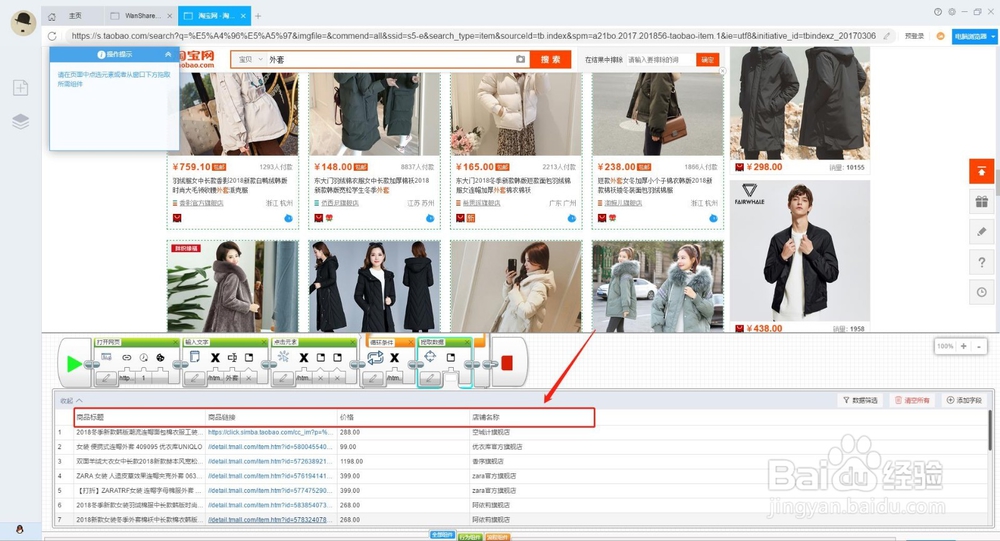
Task: Add a new tab with plus button
Action: (258, 15)
